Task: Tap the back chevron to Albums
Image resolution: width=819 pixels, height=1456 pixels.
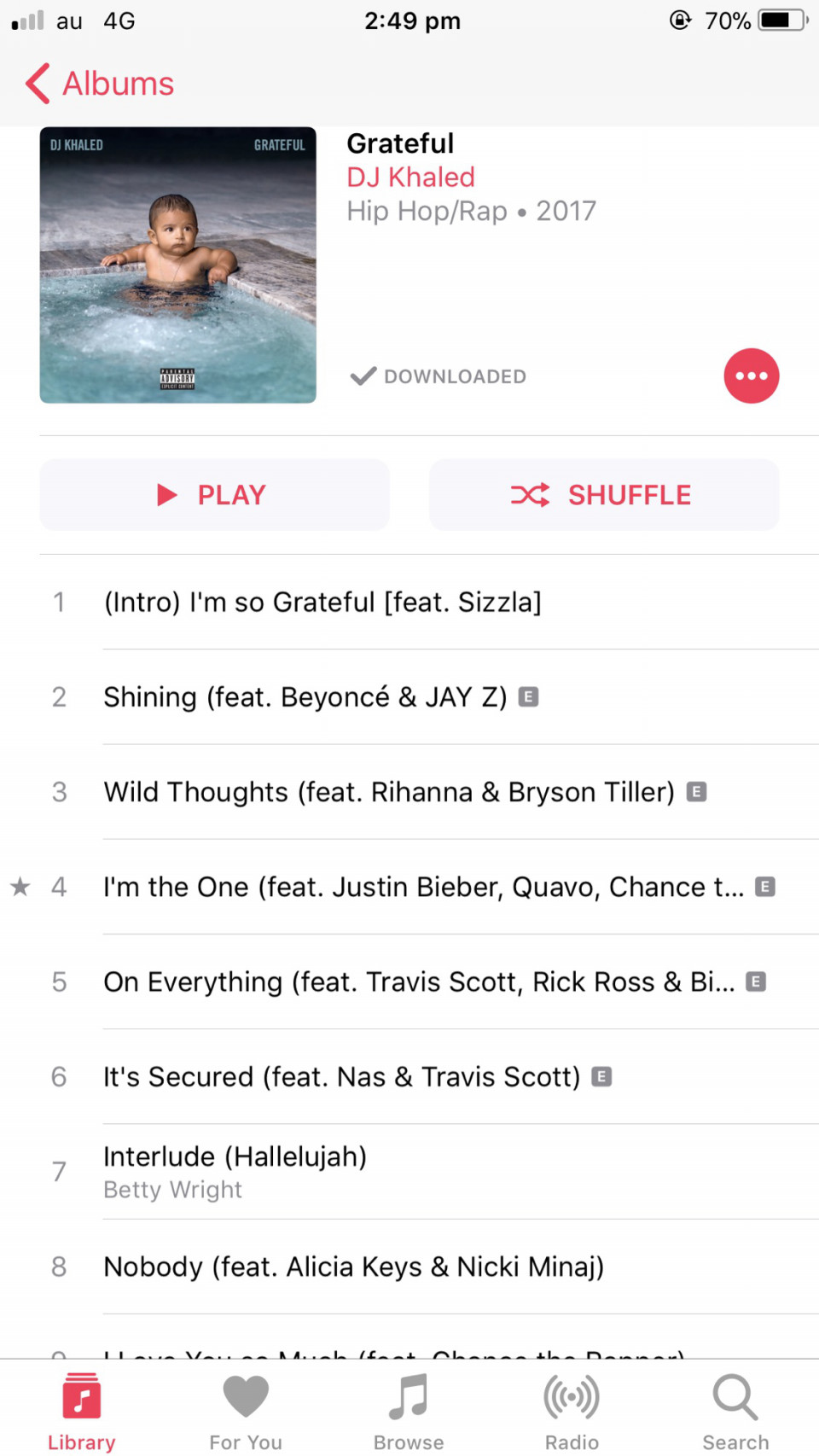Action: click(99, 84)
